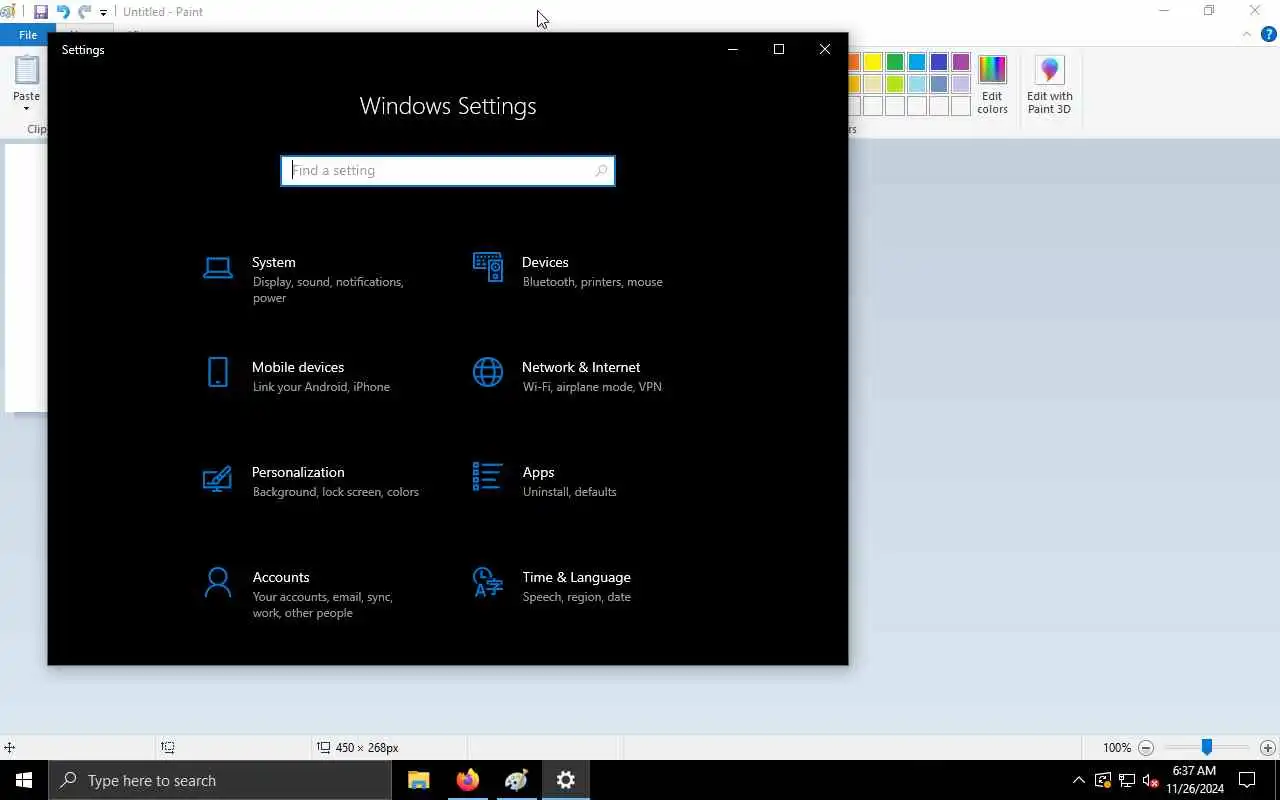This screenshot has height=800, width=1280.
Task: Select the turquoise blue color swatch
Action: tap(917, 62)
